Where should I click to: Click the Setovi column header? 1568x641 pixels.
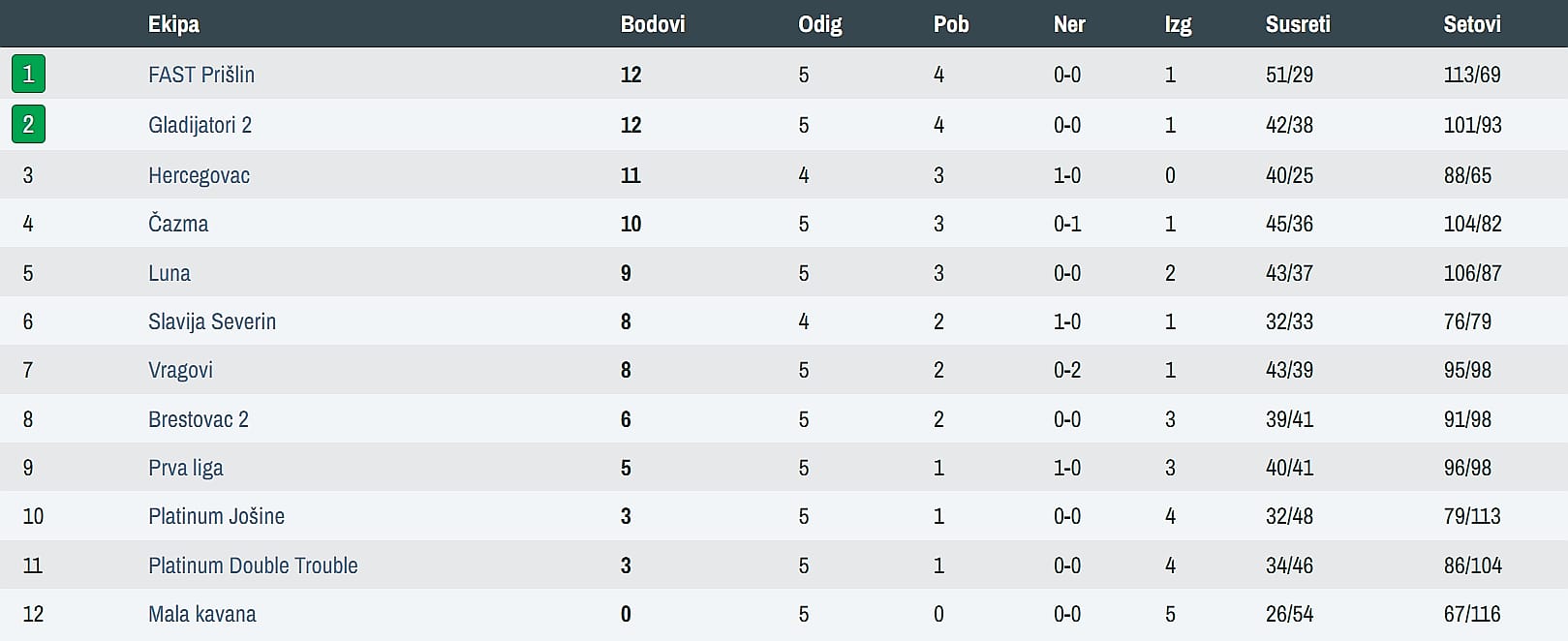point(1472,24)
